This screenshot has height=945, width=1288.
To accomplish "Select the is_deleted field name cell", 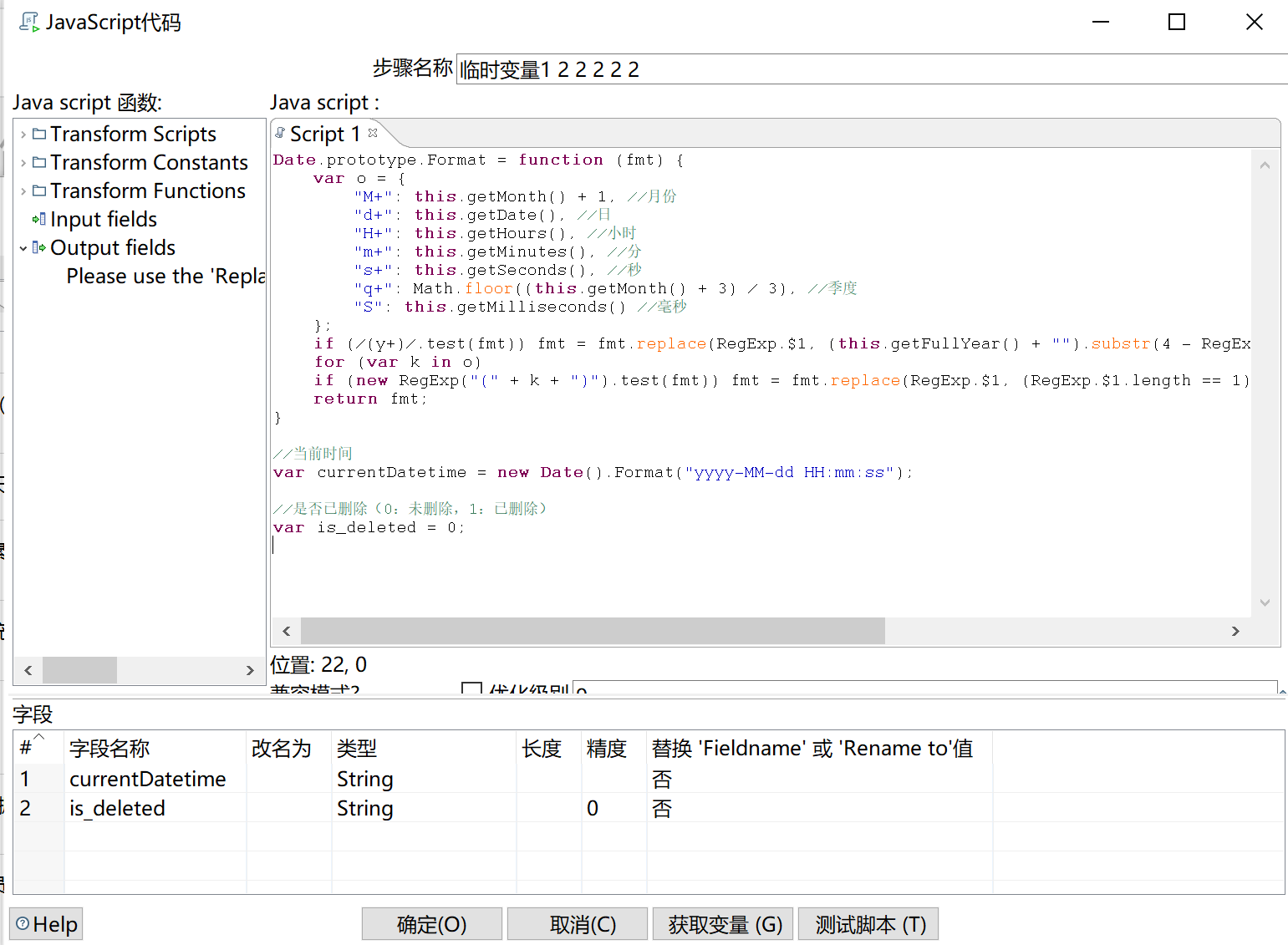I will [x=155, y=808].
